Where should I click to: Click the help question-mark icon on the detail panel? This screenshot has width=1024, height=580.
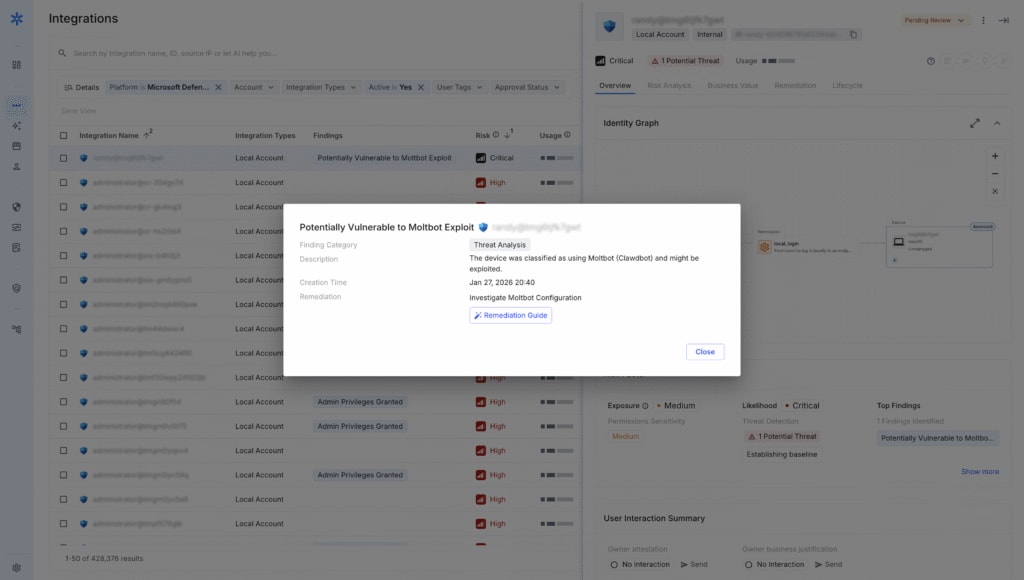(930, 61)
